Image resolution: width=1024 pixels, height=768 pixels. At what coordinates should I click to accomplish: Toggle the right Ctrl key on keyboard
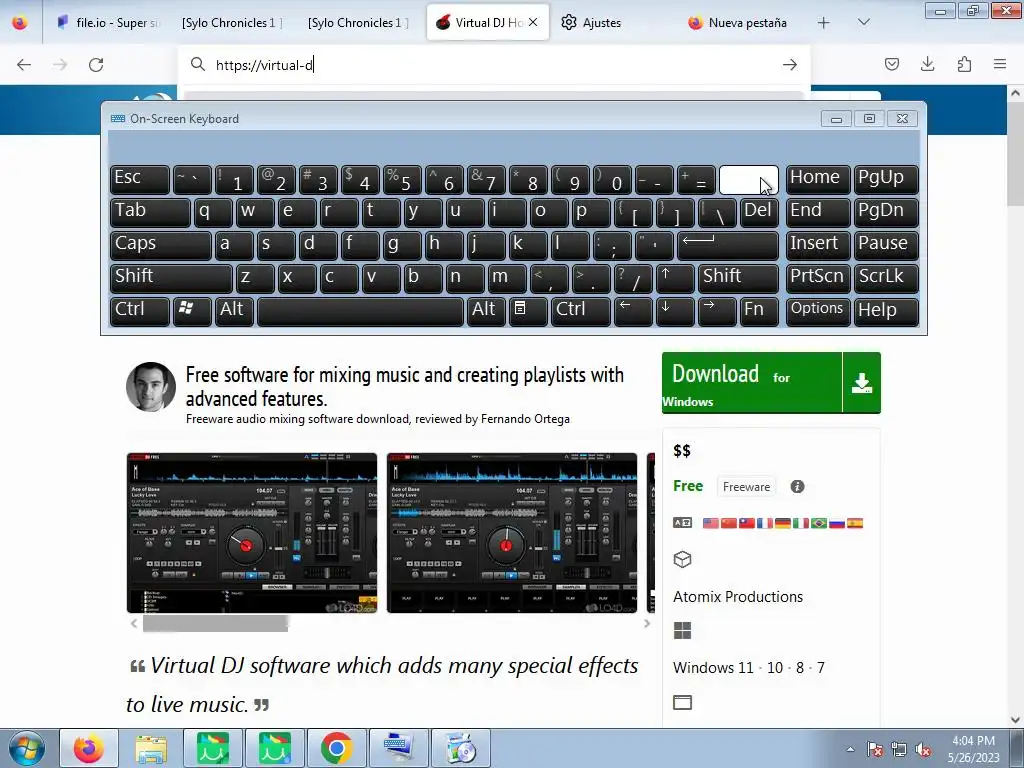click(580, 310)
